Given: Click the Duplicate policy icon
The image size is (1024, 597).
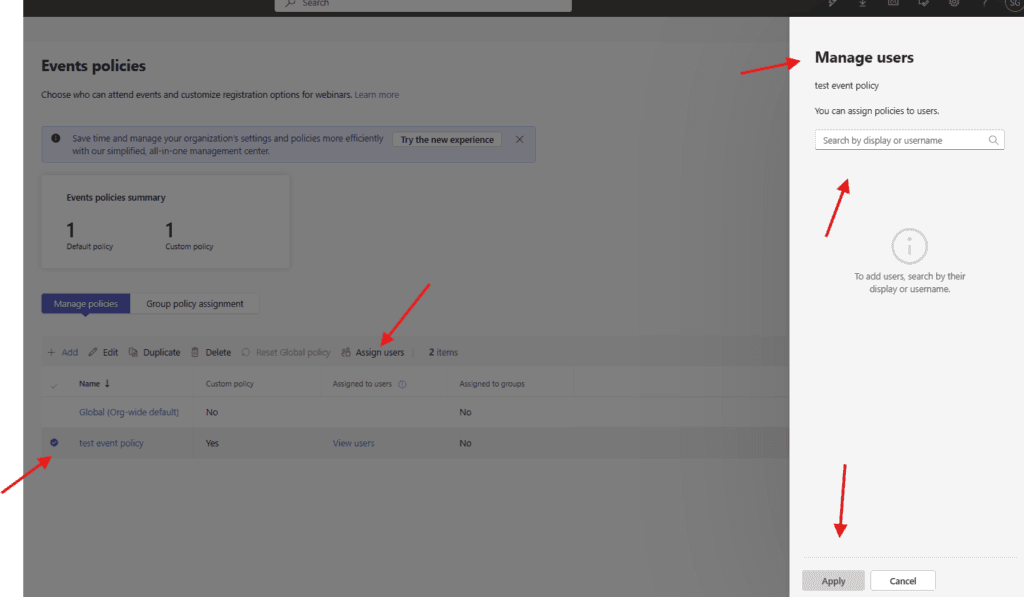Looking at the screenshot, I should 133,352.
